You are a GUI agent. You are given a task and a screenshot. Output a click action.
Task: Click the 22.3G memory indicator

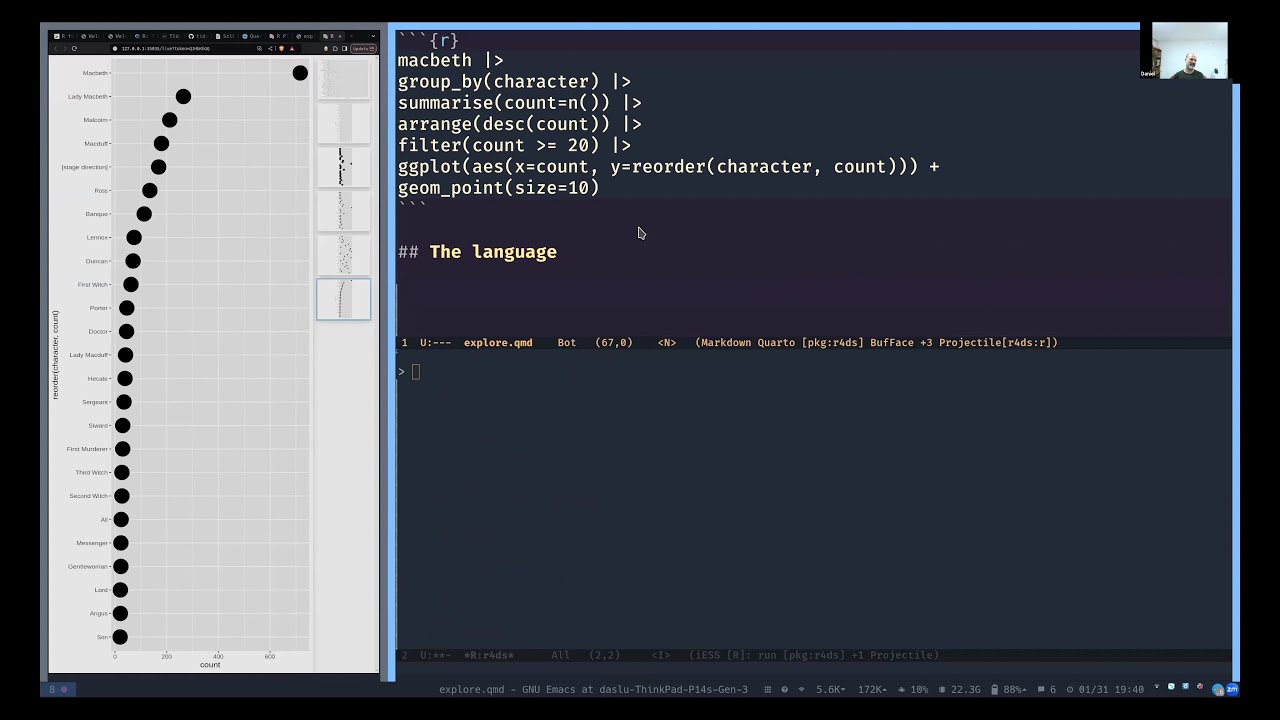[961, 689]
